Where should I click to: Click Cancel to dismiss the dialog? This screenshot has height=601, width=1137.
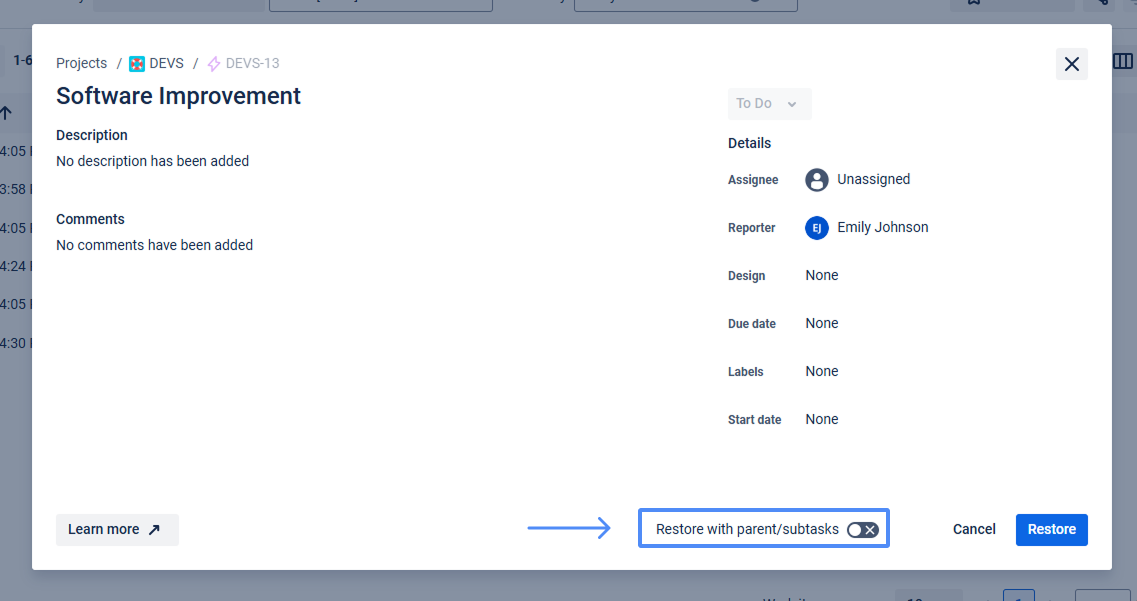click(x=973, y=529)
